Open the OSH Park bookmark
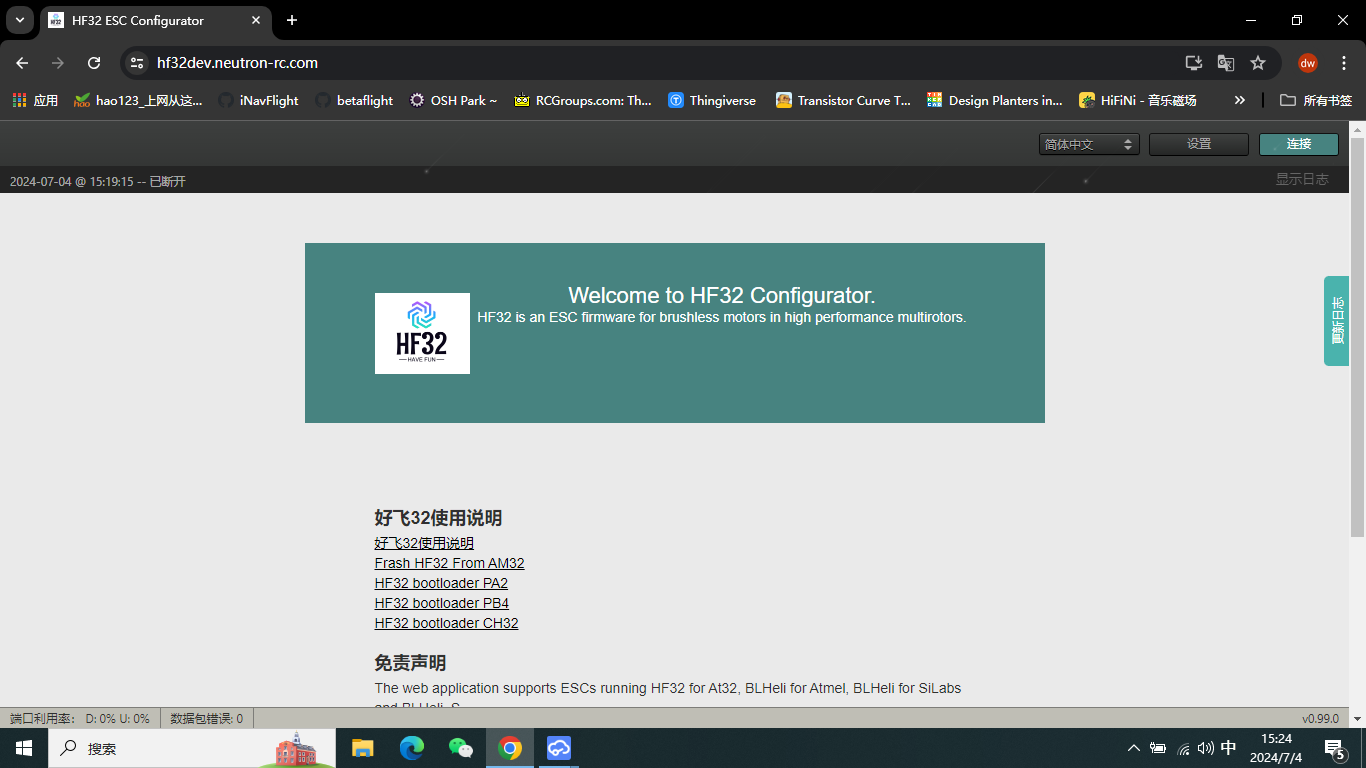 [453, 100]
